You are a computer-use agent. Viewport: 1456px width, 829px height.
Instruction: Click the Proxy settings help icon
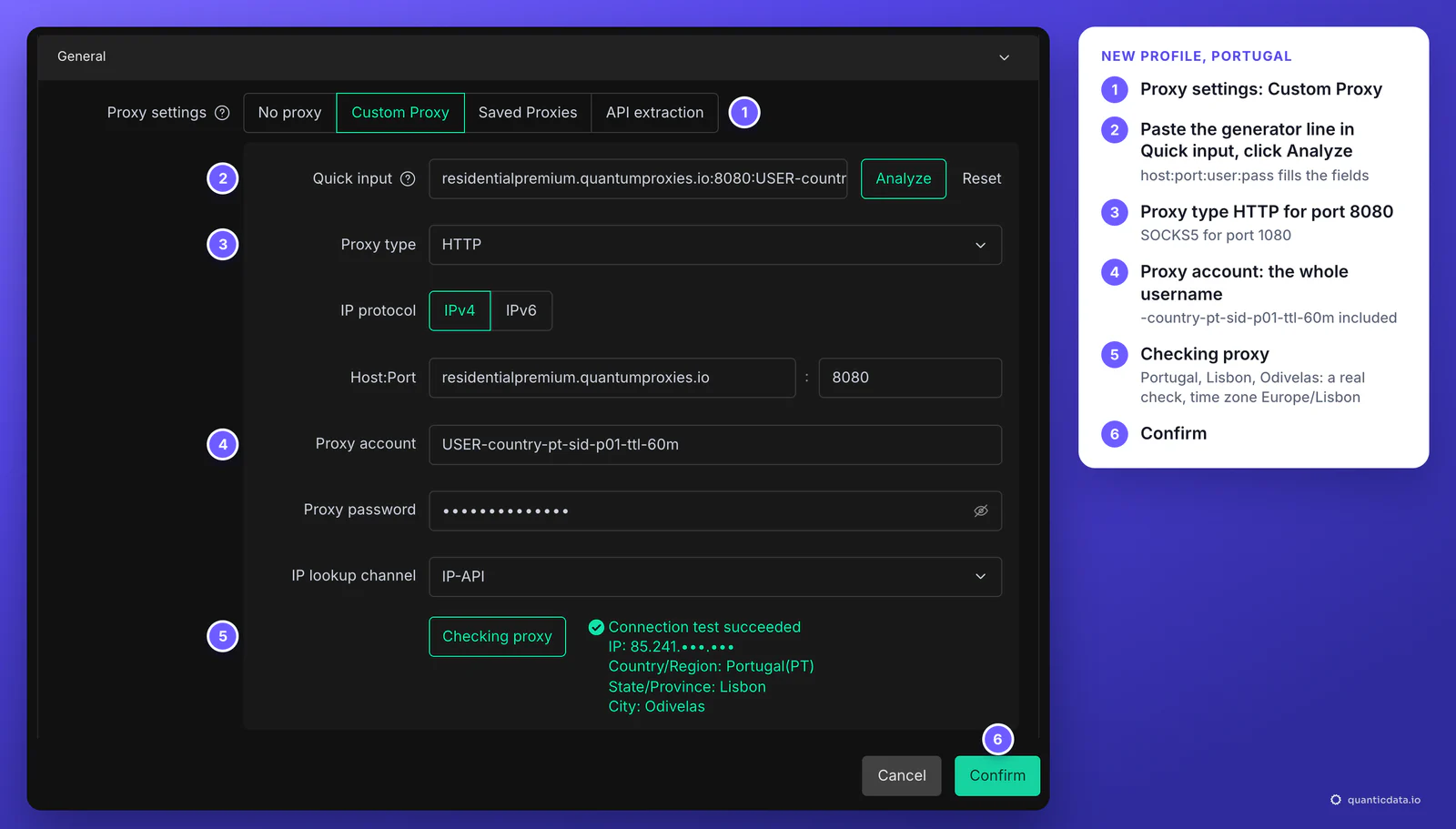[x=222, y=113]
